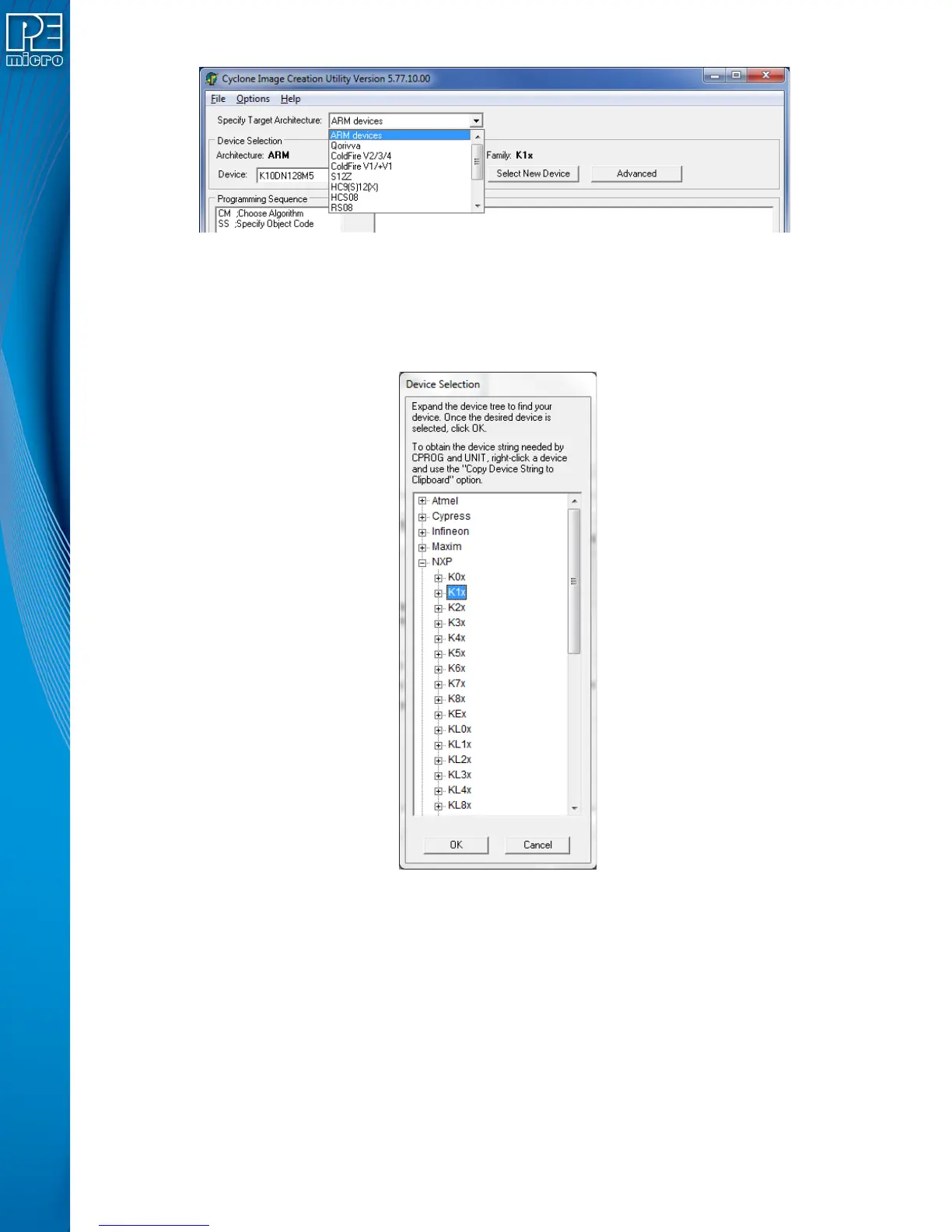Click the Device field showing K10DN128M5
The image size is (952, 1232).
pyautogui.click(x=292, y=176)
